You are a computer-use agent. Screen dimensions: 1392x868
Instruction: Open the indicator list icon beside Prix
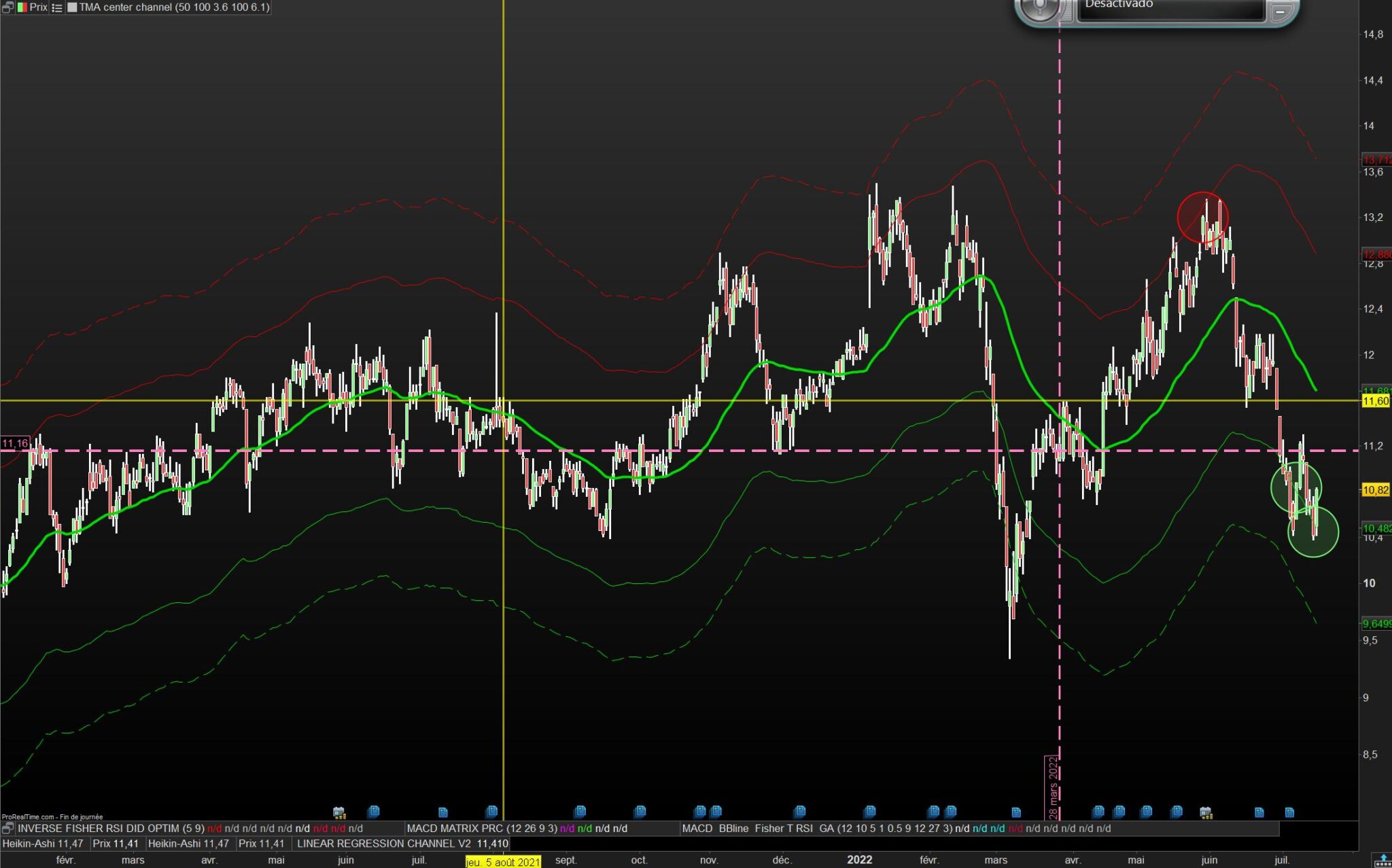coord(57,7)
